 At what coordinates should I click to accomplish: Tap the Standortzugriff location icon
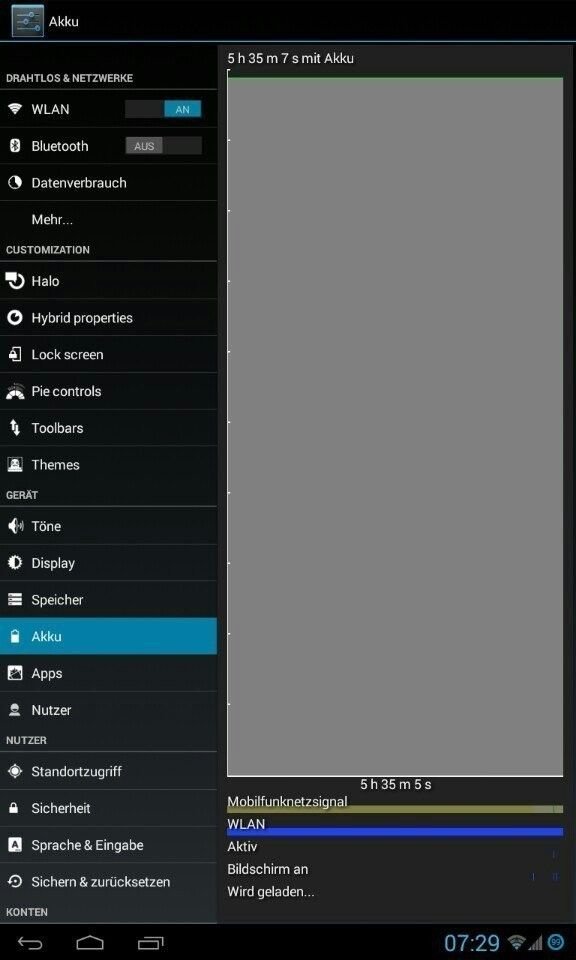[15, 771]
